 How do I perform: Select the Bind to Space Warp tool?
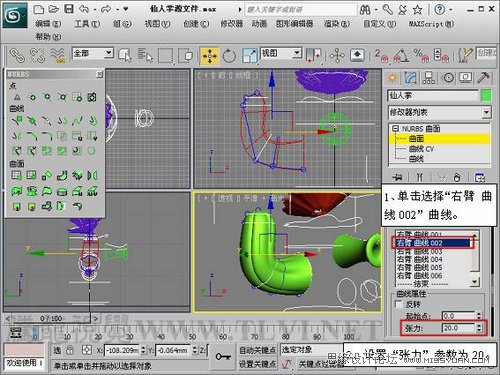click(58, 55)
